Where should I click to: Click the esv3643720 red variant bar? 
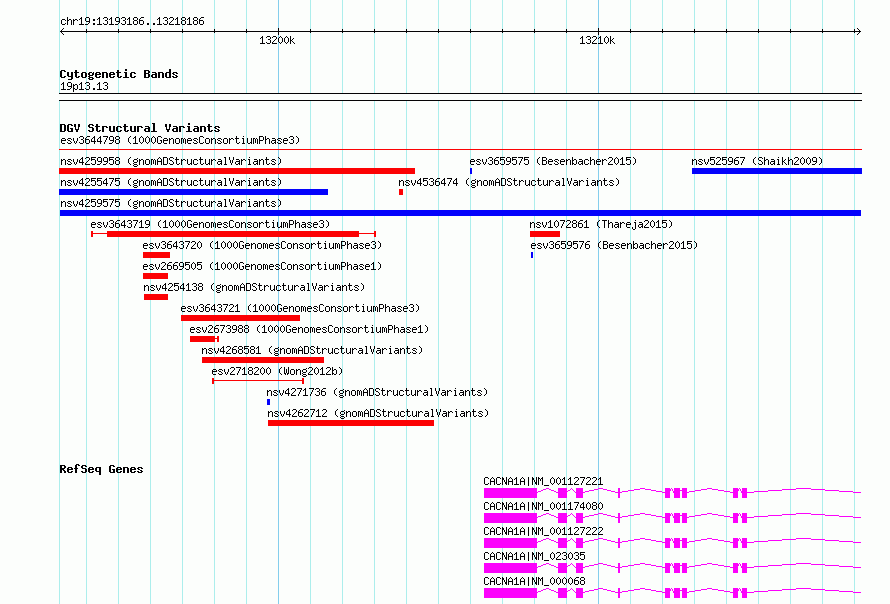pyautogui.click(x=157, y=255)
